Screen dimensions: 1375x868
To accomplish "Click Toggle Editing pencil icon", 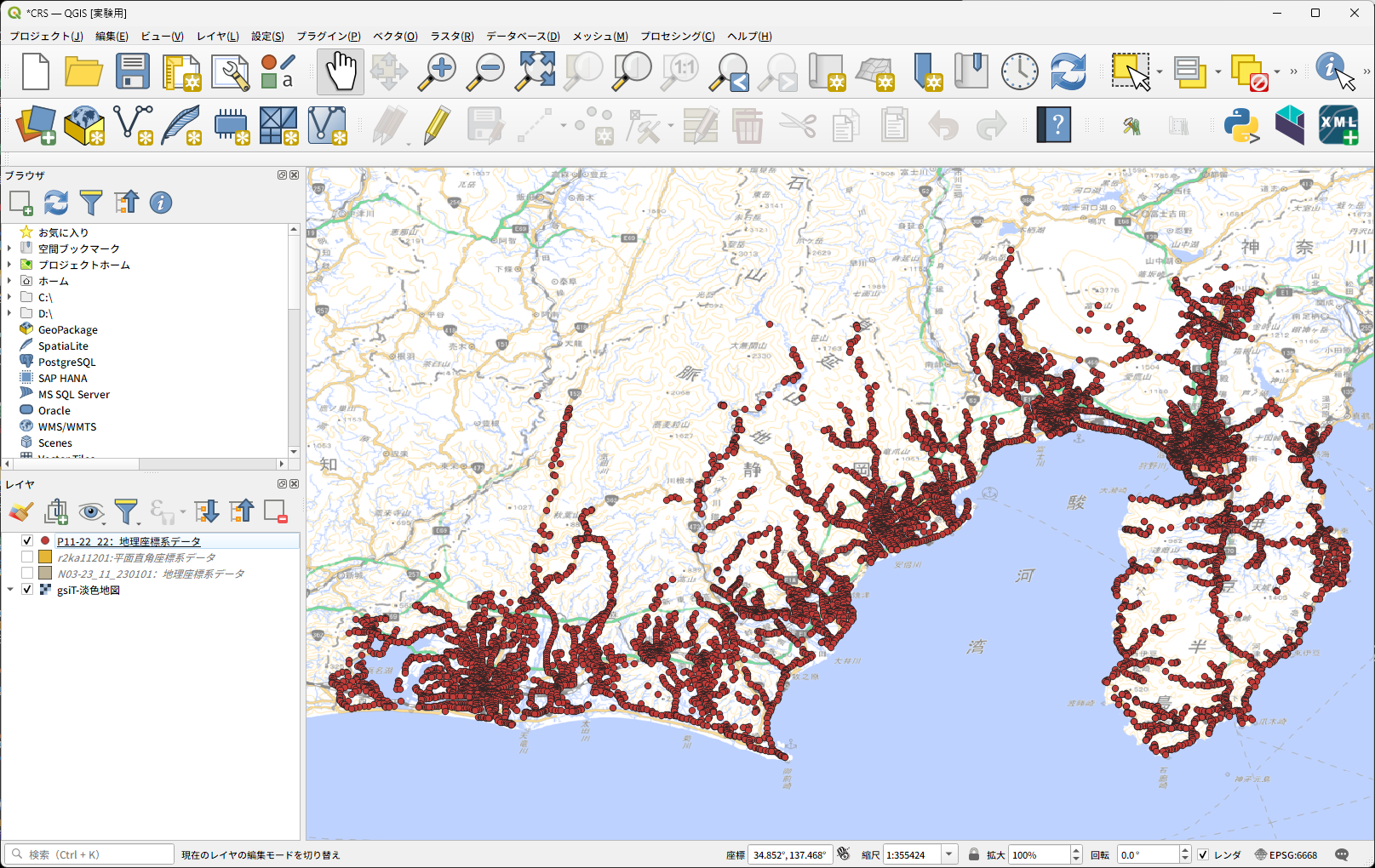I will tap(437, 126).
